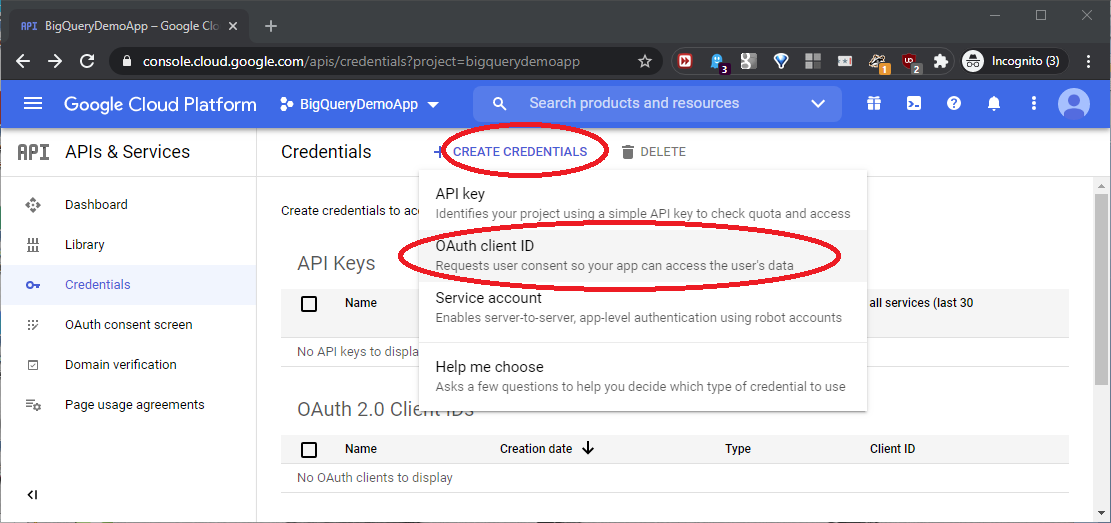Click the search magnifier icon

point(500,104)
